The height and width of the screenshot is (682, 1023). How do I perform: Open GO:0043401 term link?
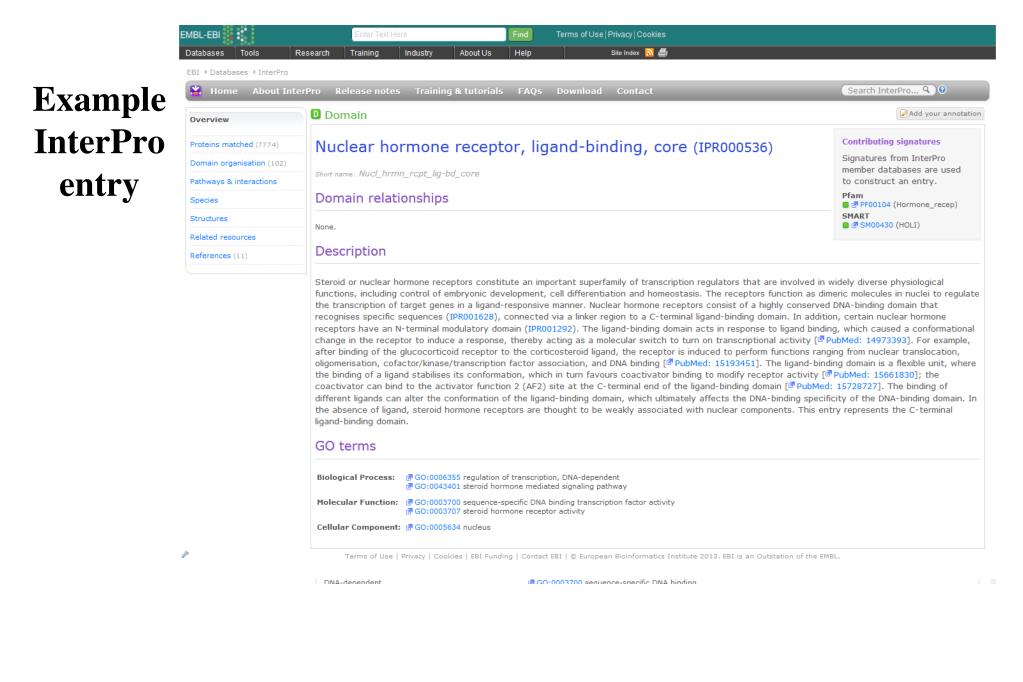click(436, 487)
